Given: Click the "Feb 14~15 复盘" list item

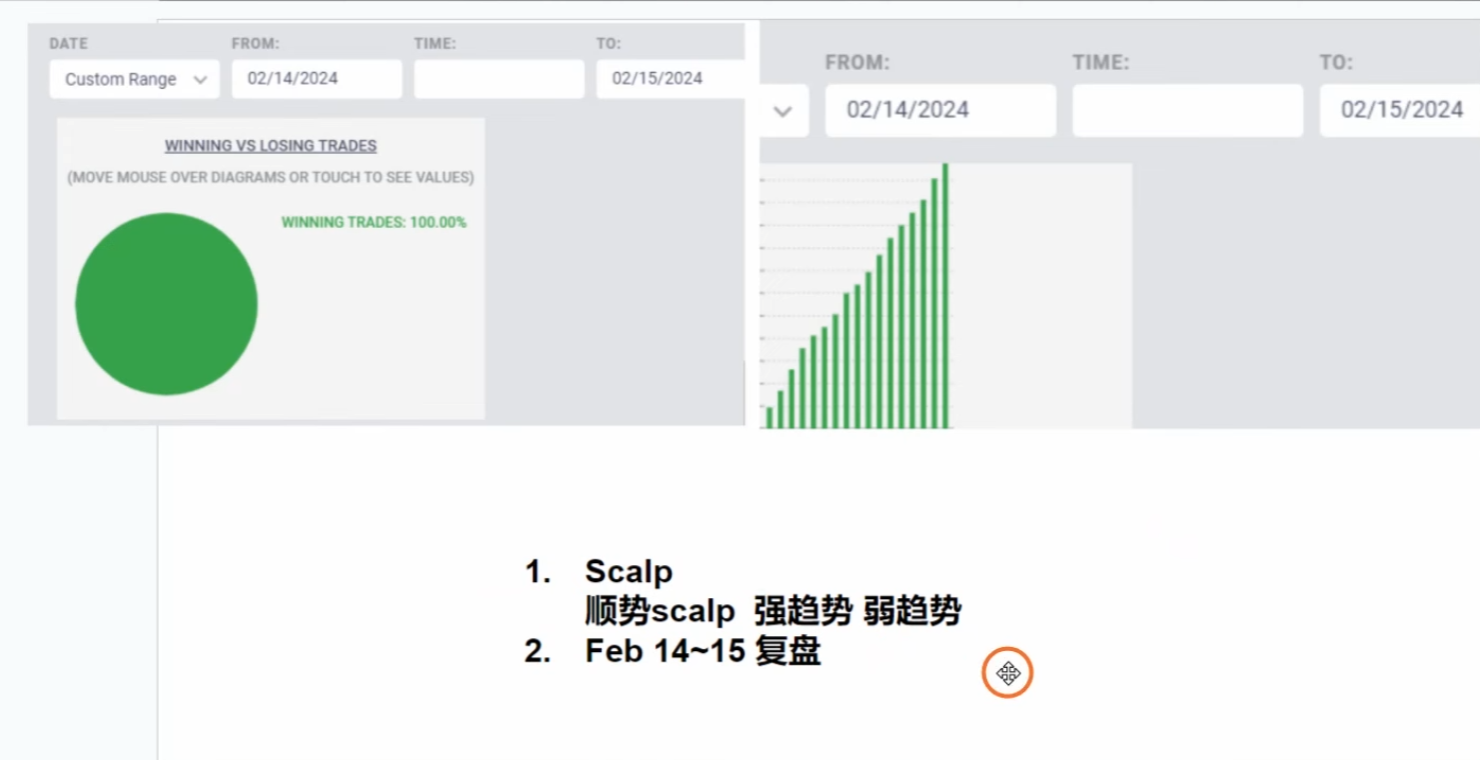Looking at the screenshot, I should pos(702,651).
